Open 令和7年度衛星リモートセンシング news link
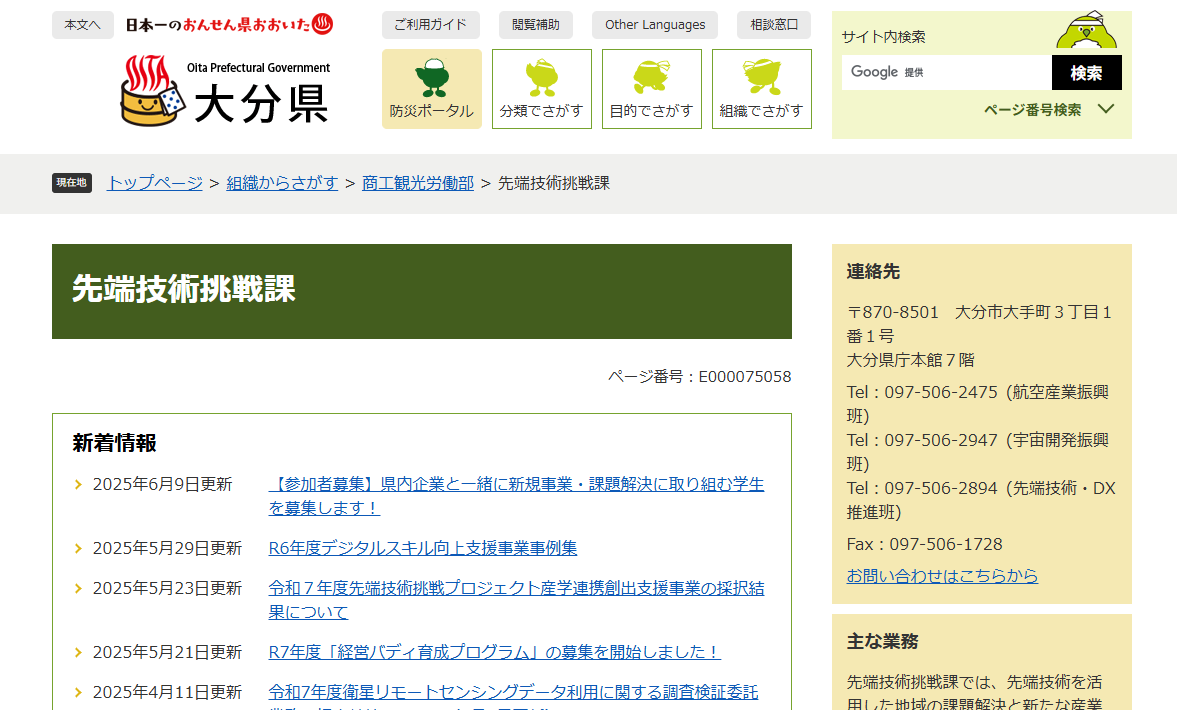The image size is (1177, 710). click(513, 697)
